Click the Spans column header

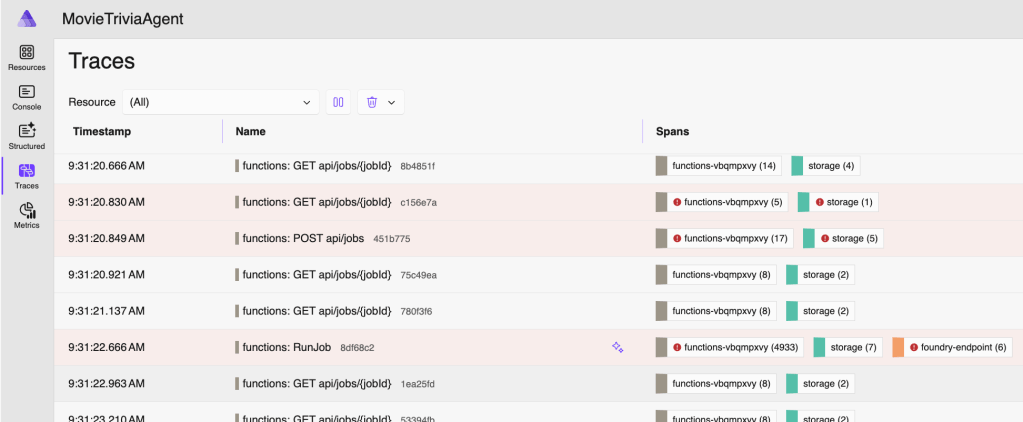[x=672, y=131]
